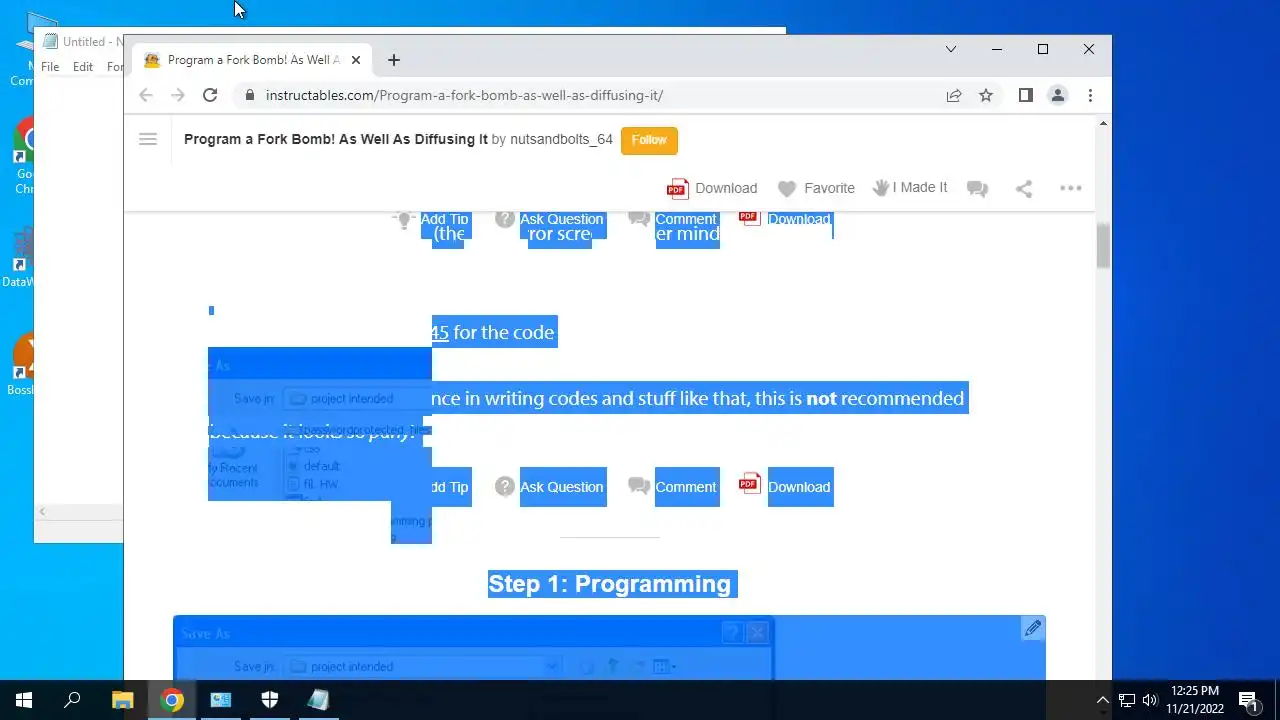Go forward in Chrome

[178, 95]
